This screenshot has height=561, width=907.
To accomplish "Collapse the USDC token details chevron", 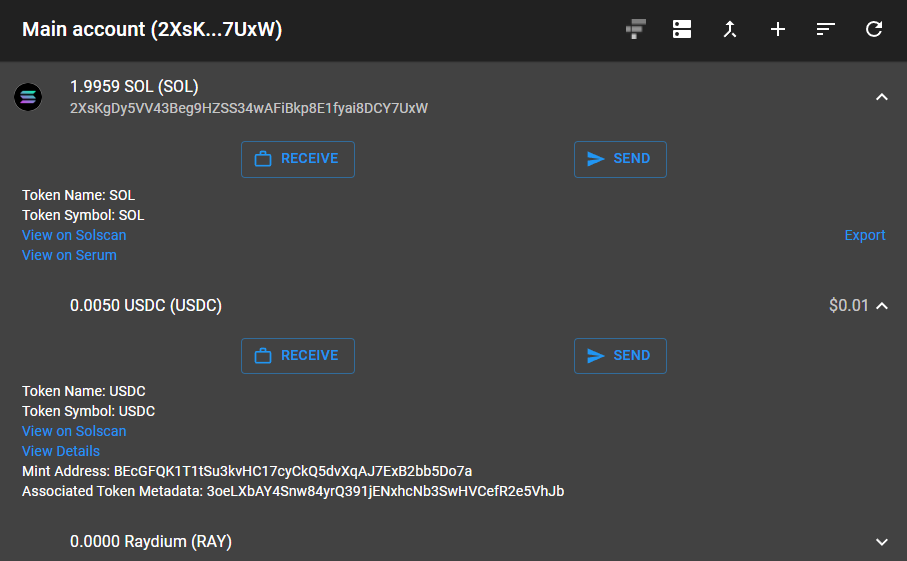I will pyautogui.click(x=882, y=305).
